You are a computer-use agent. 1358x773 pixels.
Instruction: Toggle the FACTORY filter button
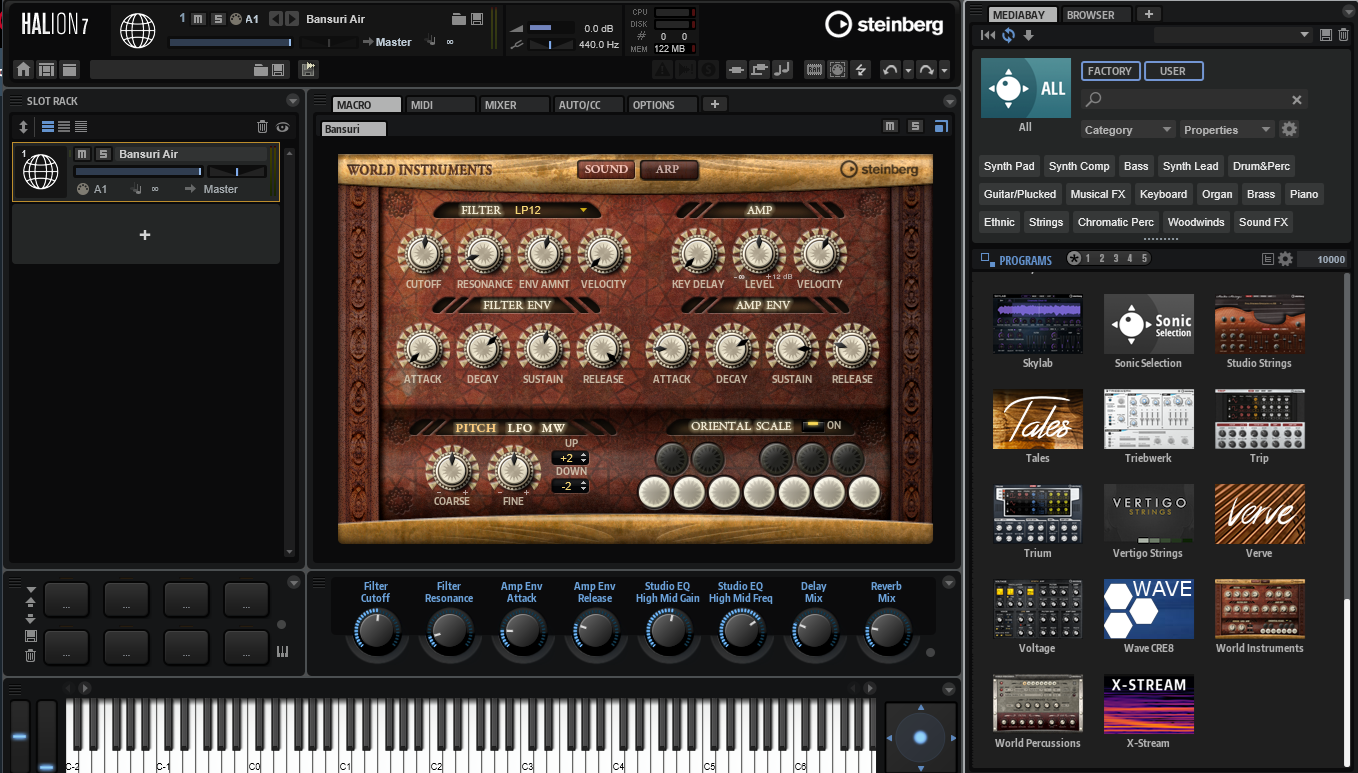click(1110, 71)
